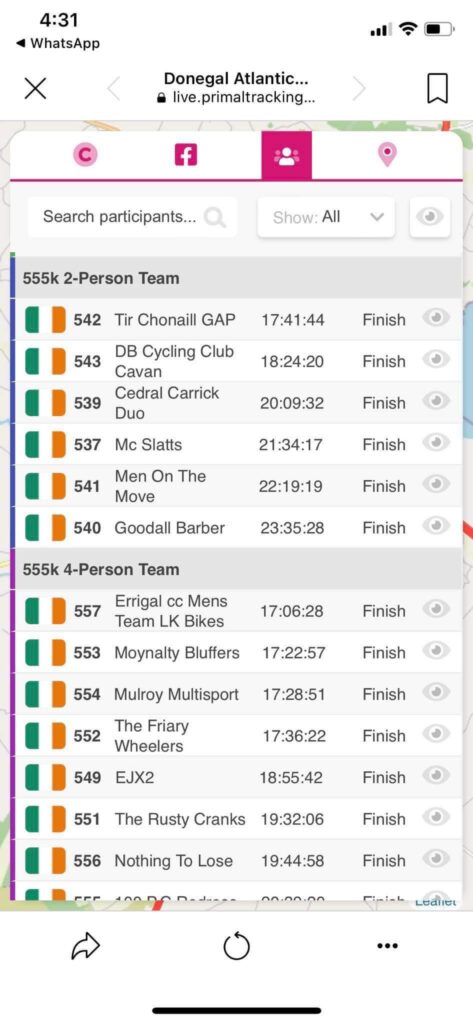Switch to the map pin location tab
The image size is (473, 1024).
click(x=387, y=155)
